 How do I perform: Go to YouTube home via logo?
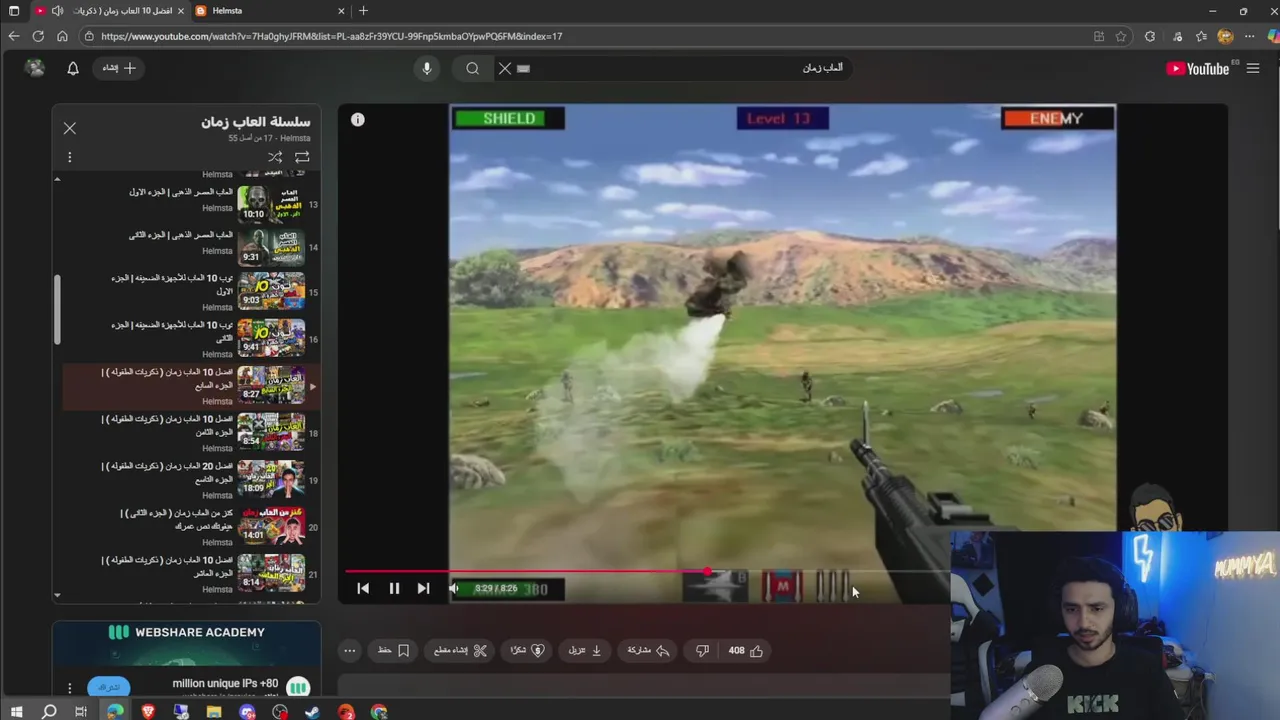(x=1198, y=68)
